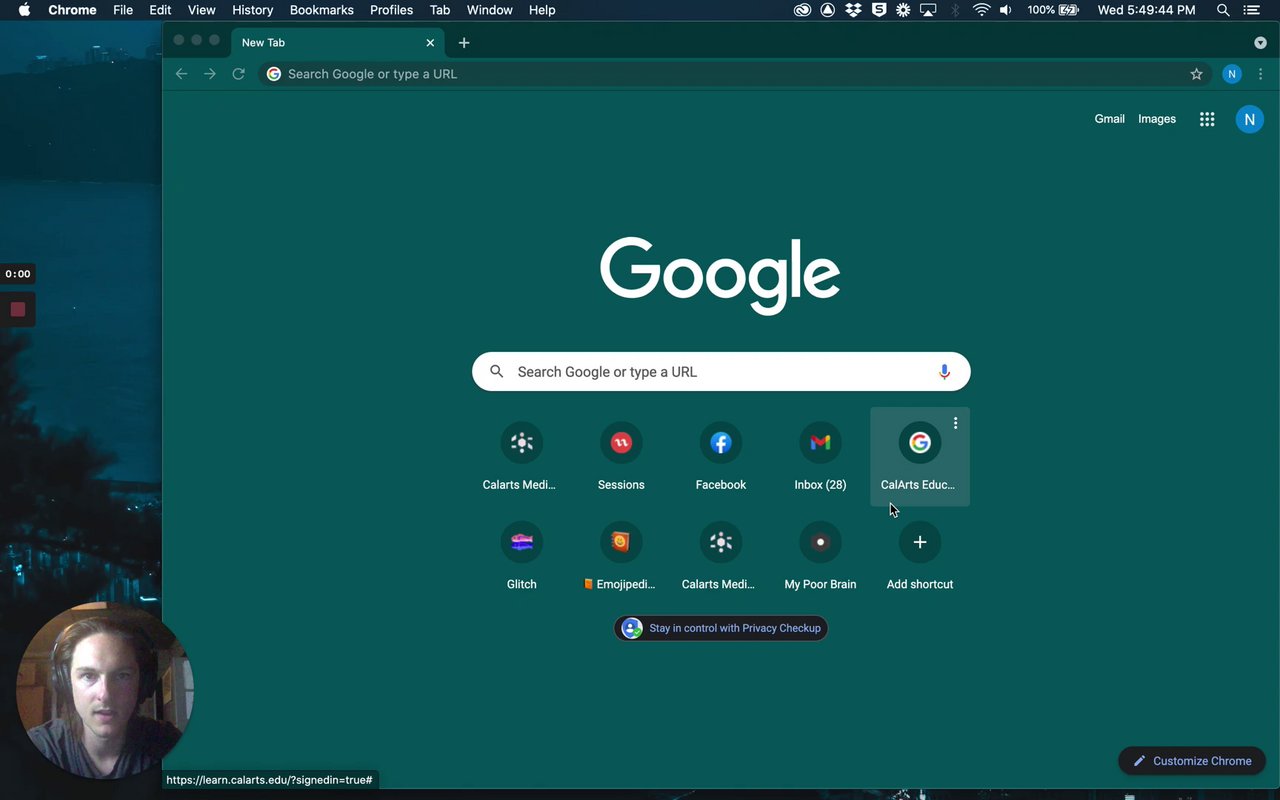Viewport: 1280px width, 800px height.
Task: Open the Chrome three-dot menu
Action: [1260, 74]
